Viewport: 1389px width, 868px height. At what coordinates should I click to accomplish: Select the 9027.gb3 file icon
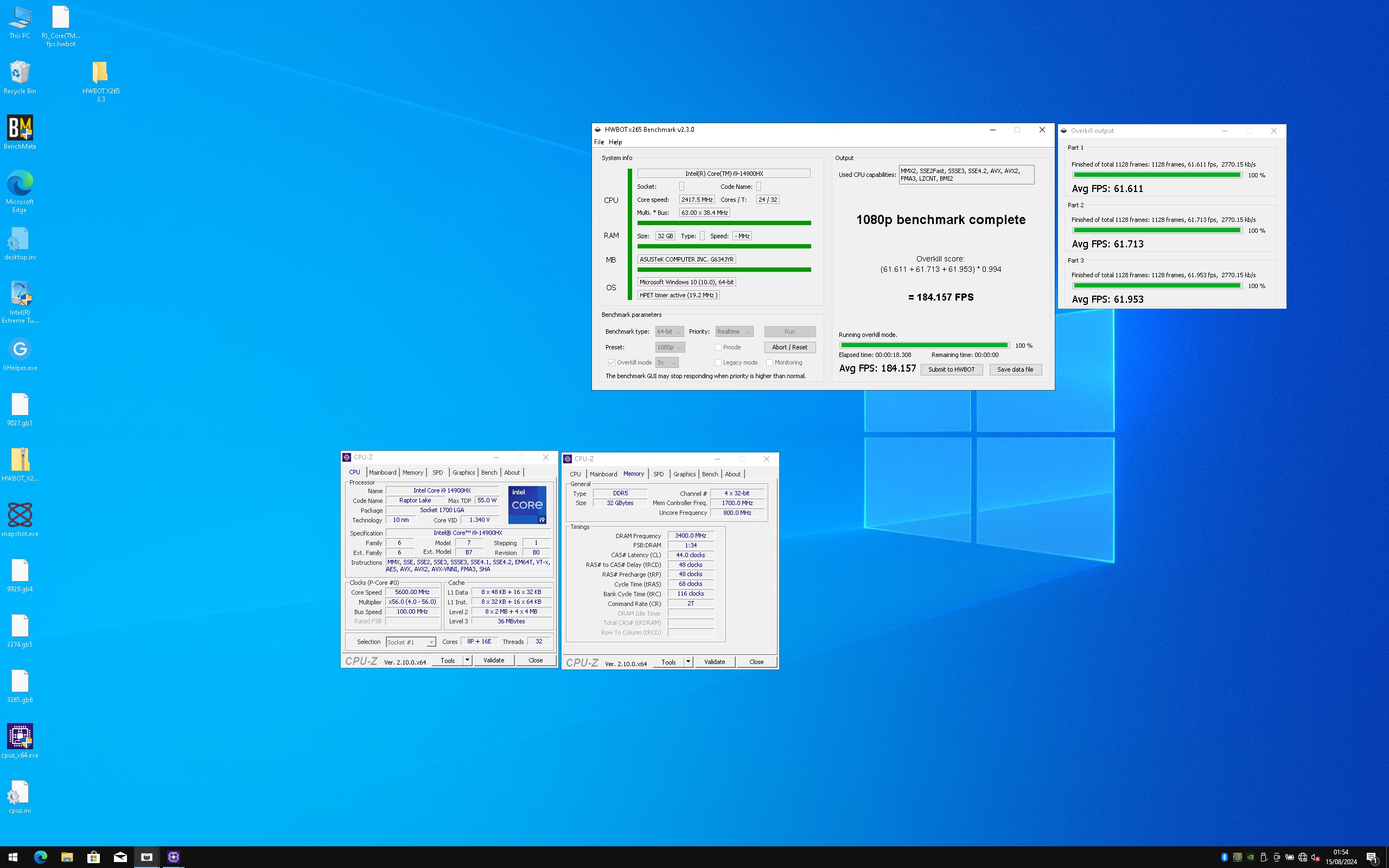click(x=20, y=409)
